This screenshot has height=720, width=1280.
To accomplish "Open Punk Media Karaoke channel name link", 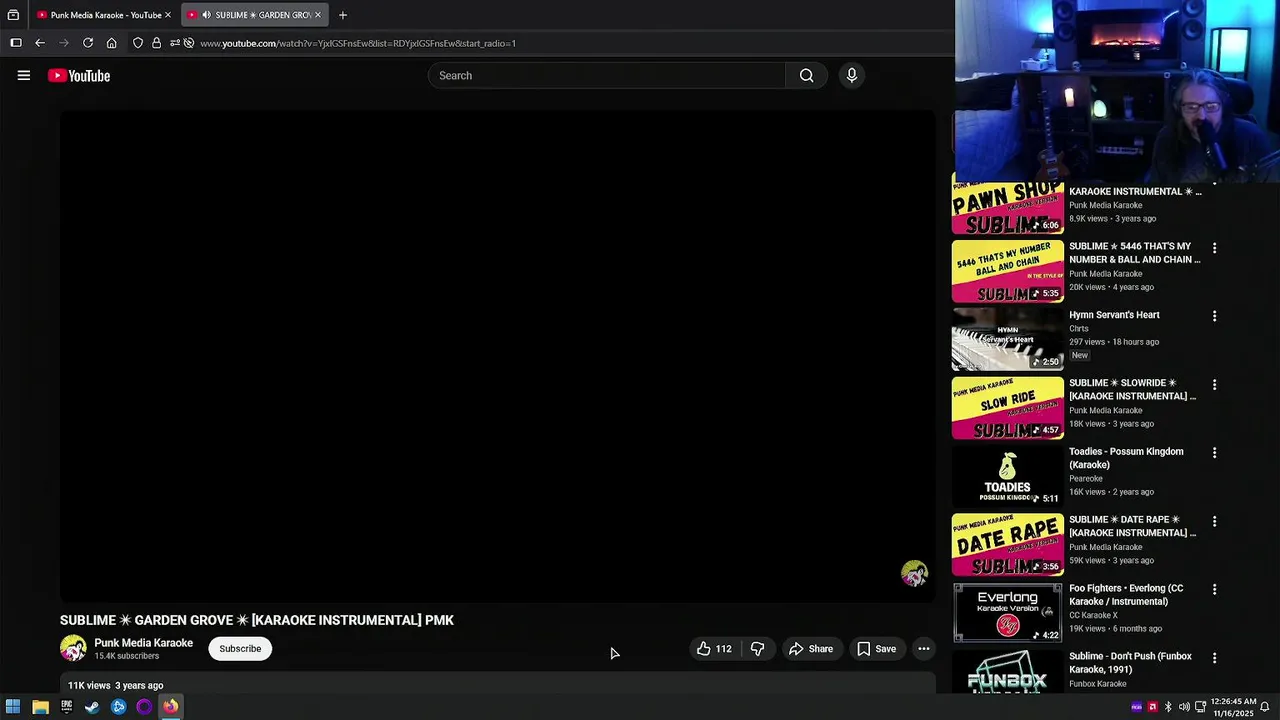I will point(143,643).
